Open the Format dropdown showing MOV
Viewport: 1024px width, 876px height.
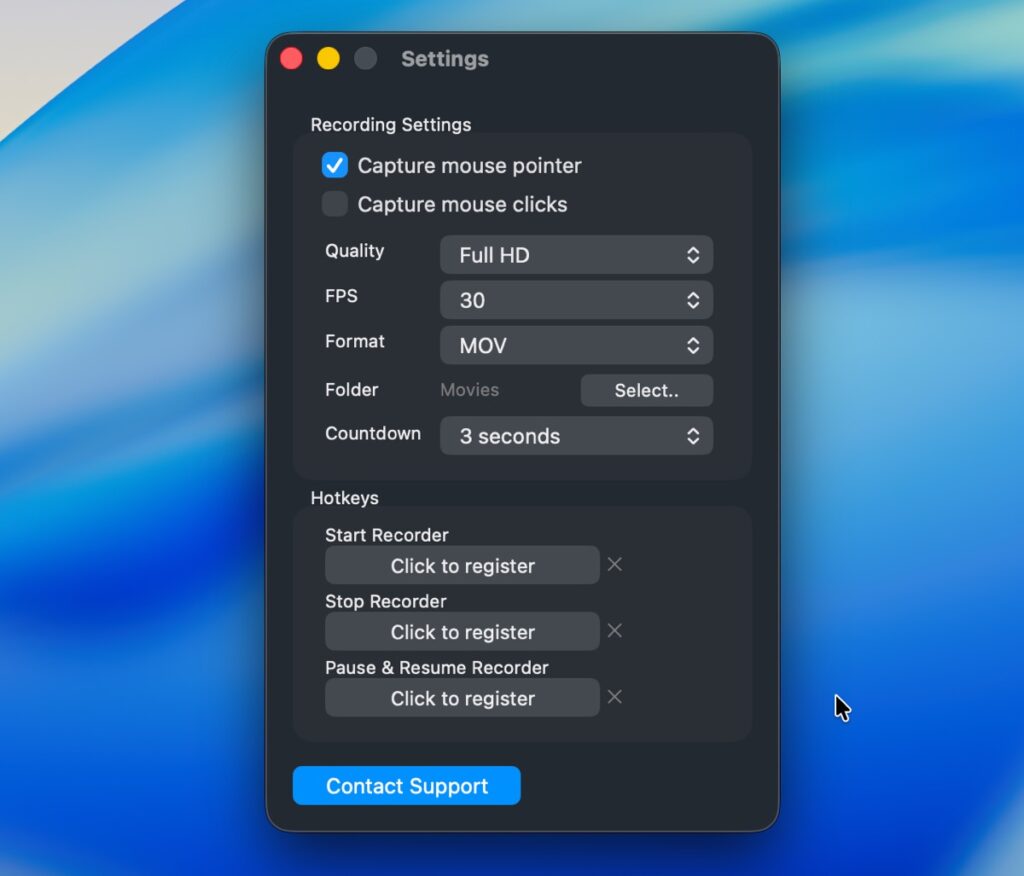(x=576, y=346)
